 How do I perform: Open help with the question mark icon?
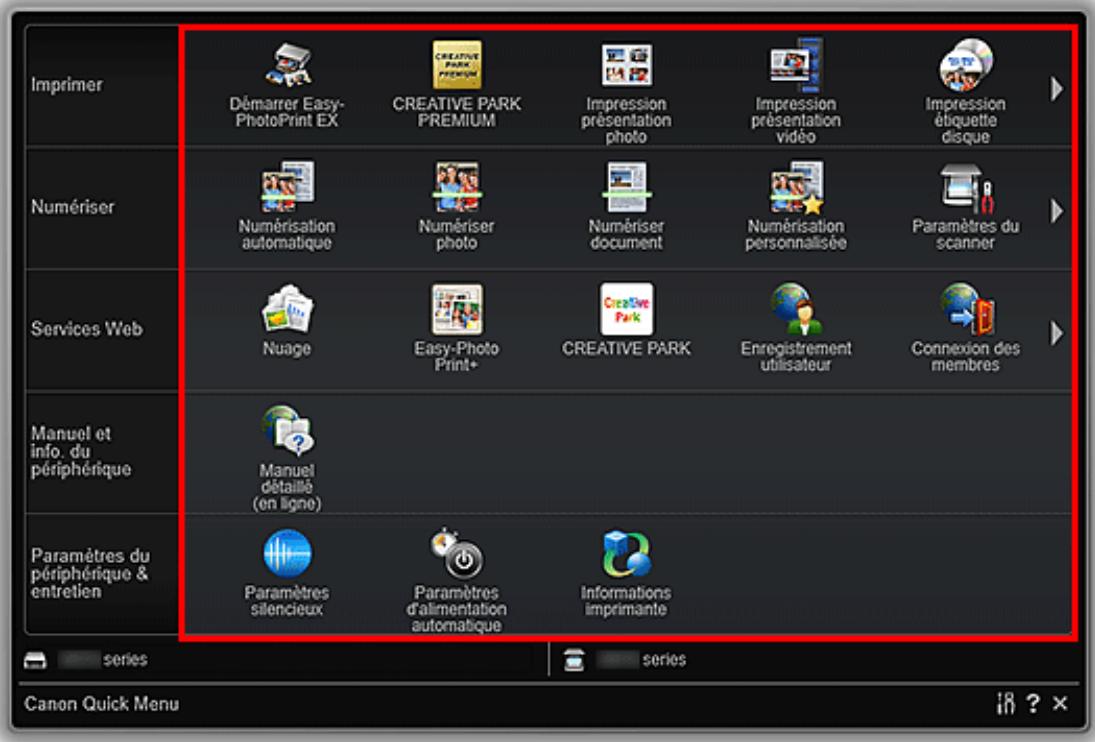(x=1033, y=703)
